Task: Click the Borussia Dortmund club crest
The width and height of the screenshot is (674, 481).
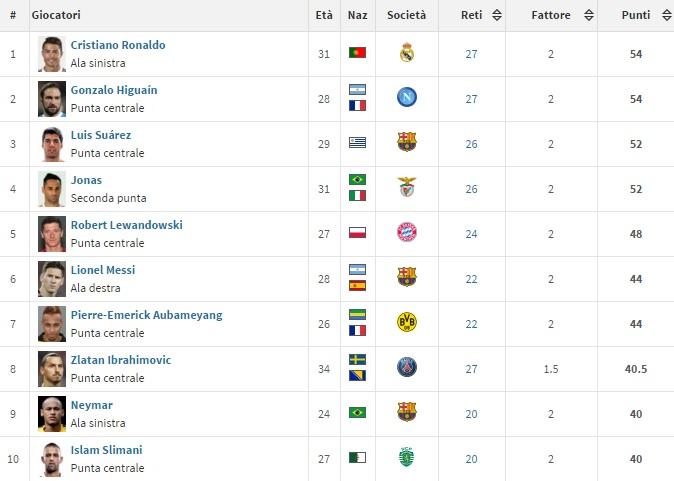Action: (x=407, y=322)
